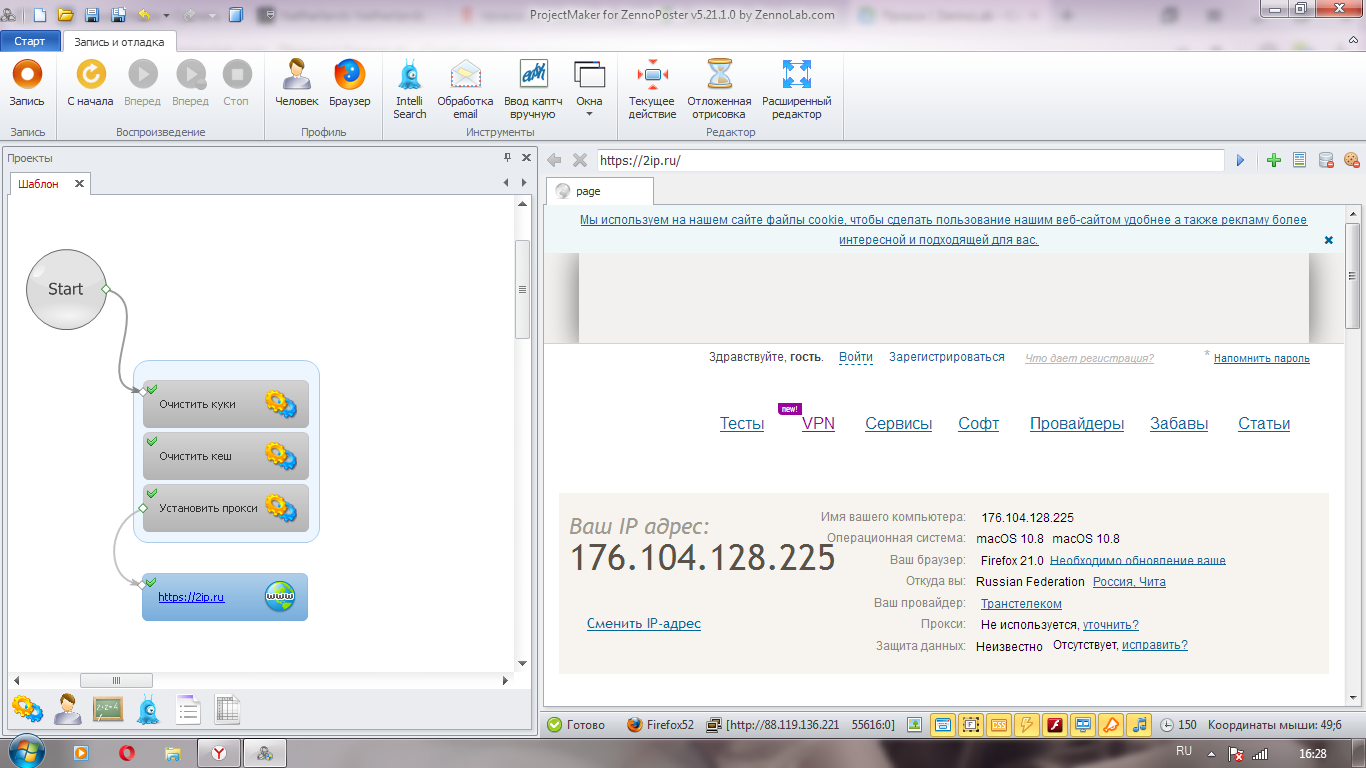
Task: Start recording with the Запись button
Action: tap(27, 82)
